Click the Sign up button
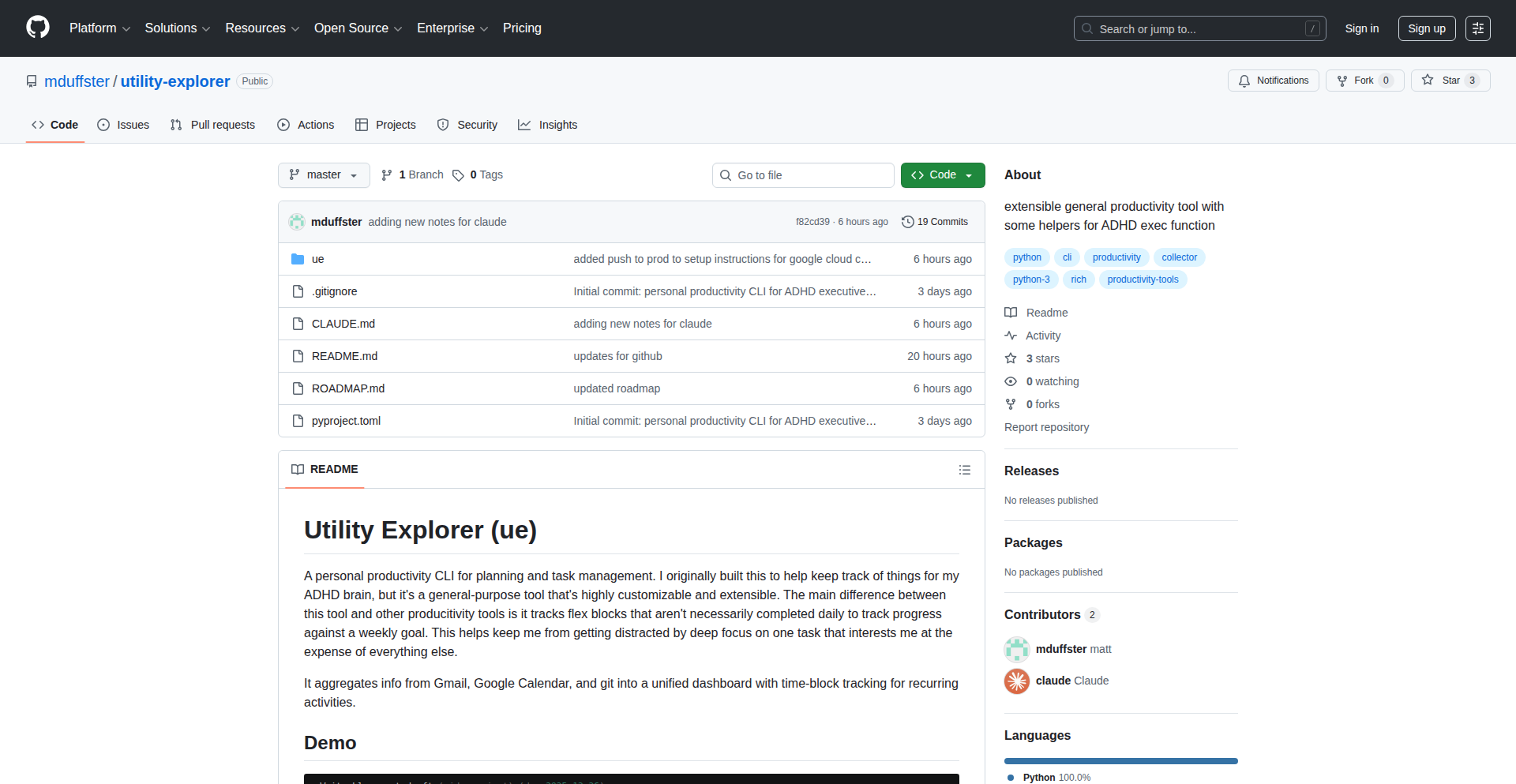The image size is (1516, 784). [1426, 28]
